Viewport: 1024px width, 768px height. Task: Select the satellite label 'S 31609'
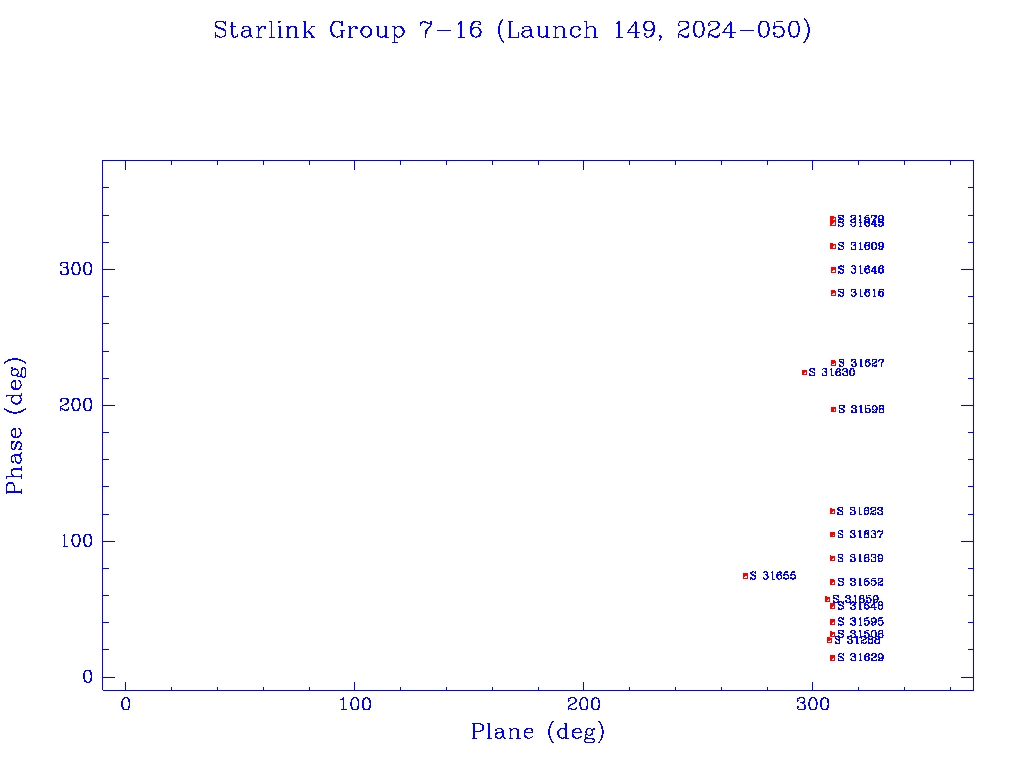pyautogui.click(x=861, y=246)
